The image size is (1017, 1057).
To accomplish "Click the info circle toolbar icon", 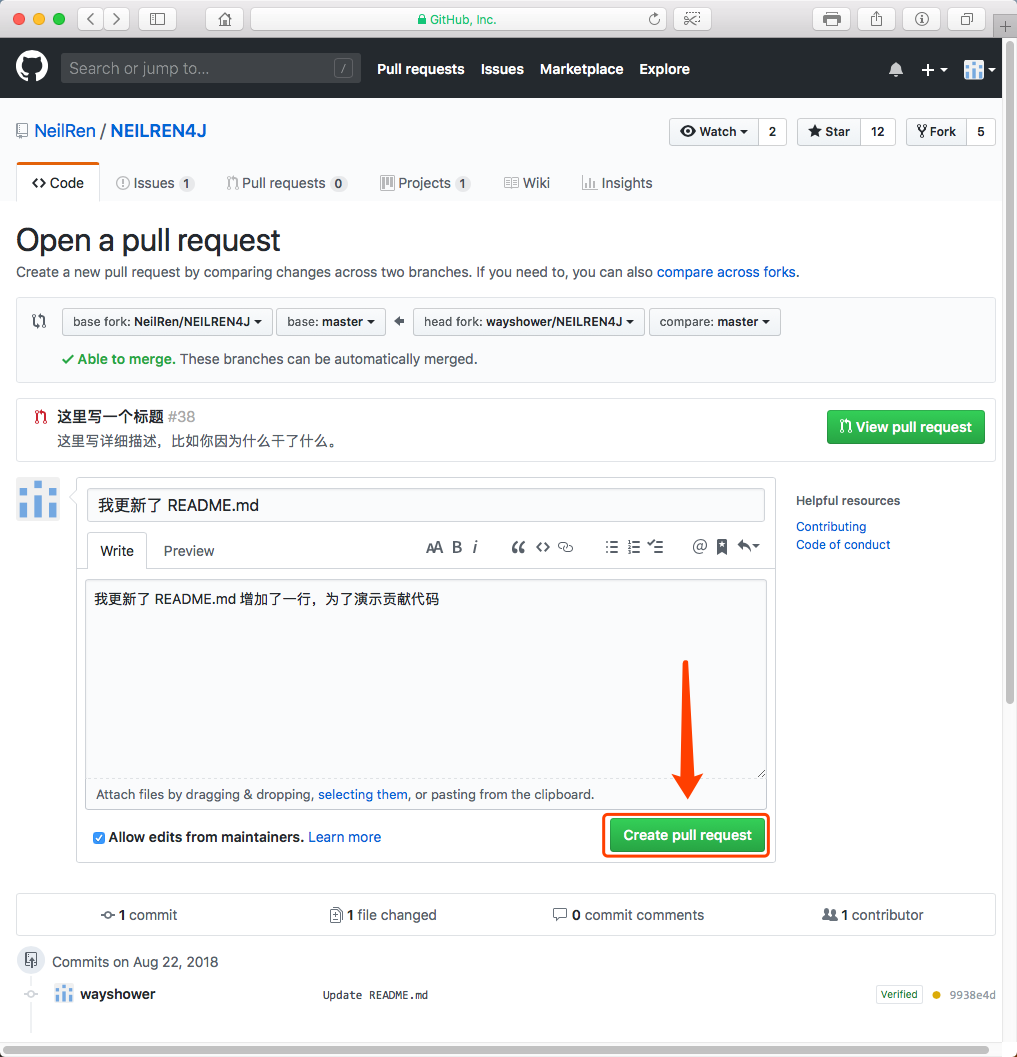I will pyautogui.click(x=921, y=19).
